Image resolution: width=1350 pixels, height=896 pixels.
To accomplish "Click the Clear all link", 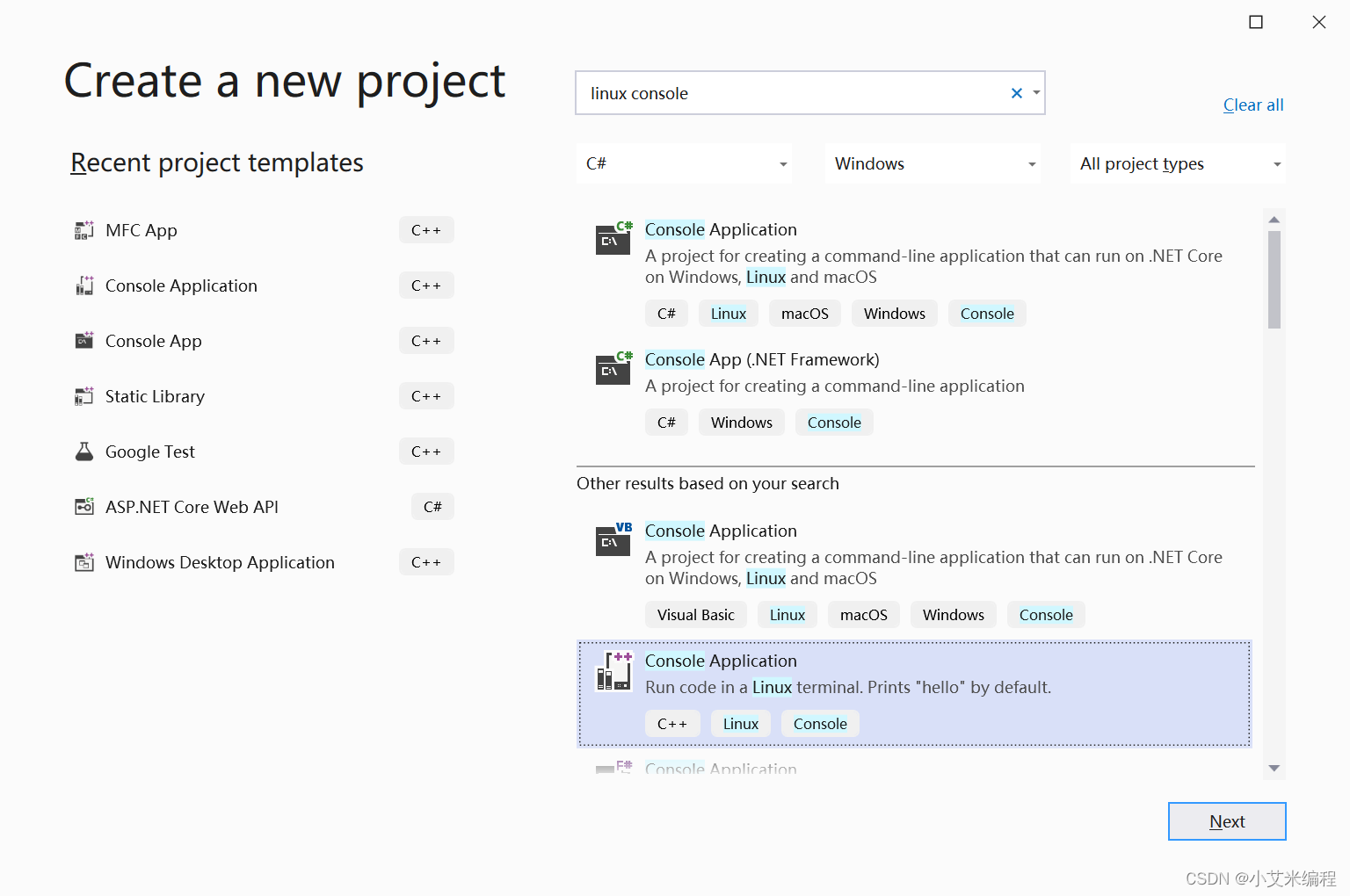I will pos(1253,105).
